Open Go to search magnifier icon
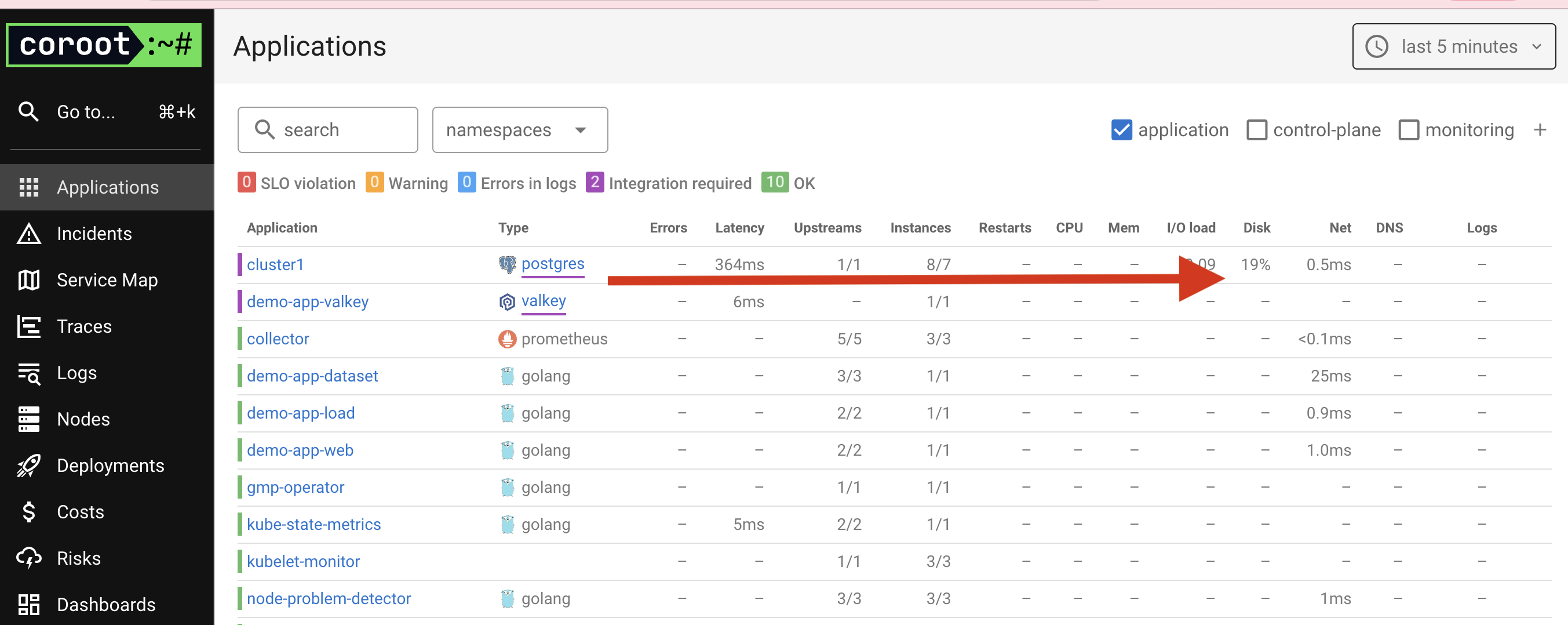 click(28, 111)
